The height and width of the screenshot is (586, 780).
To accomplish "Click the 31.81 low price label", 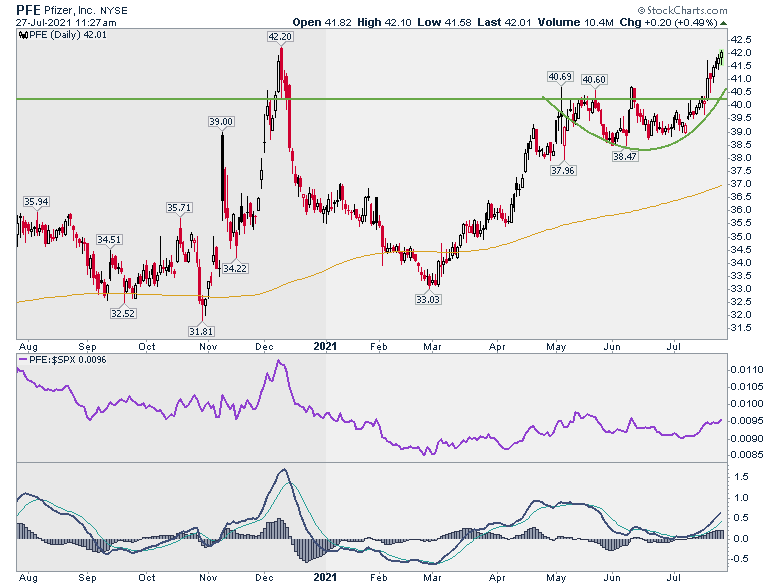I will pos(201,331).
